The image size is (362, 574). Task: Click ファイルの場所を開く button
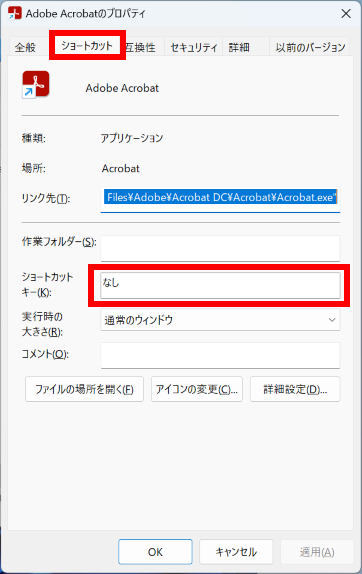[x=85, y=389]
